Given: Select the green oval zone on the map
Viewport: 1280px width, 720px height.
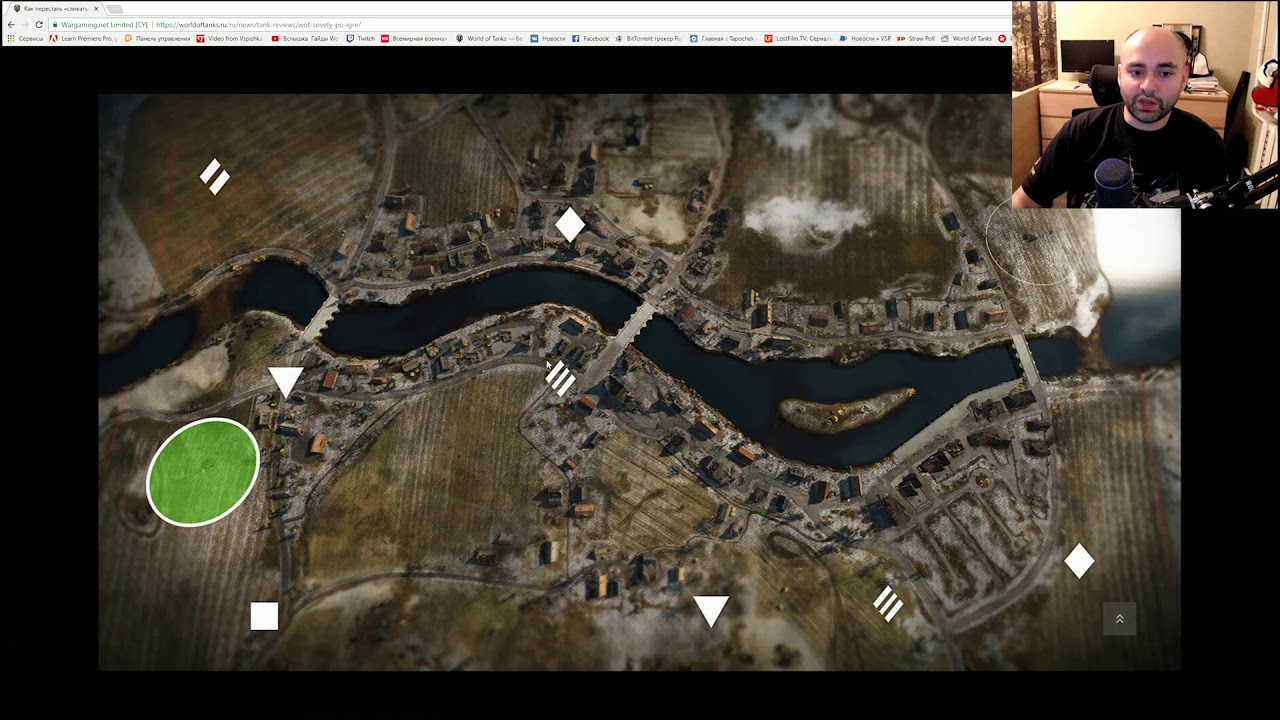Looking at the screenshot, I should click(x=203, y=472).
